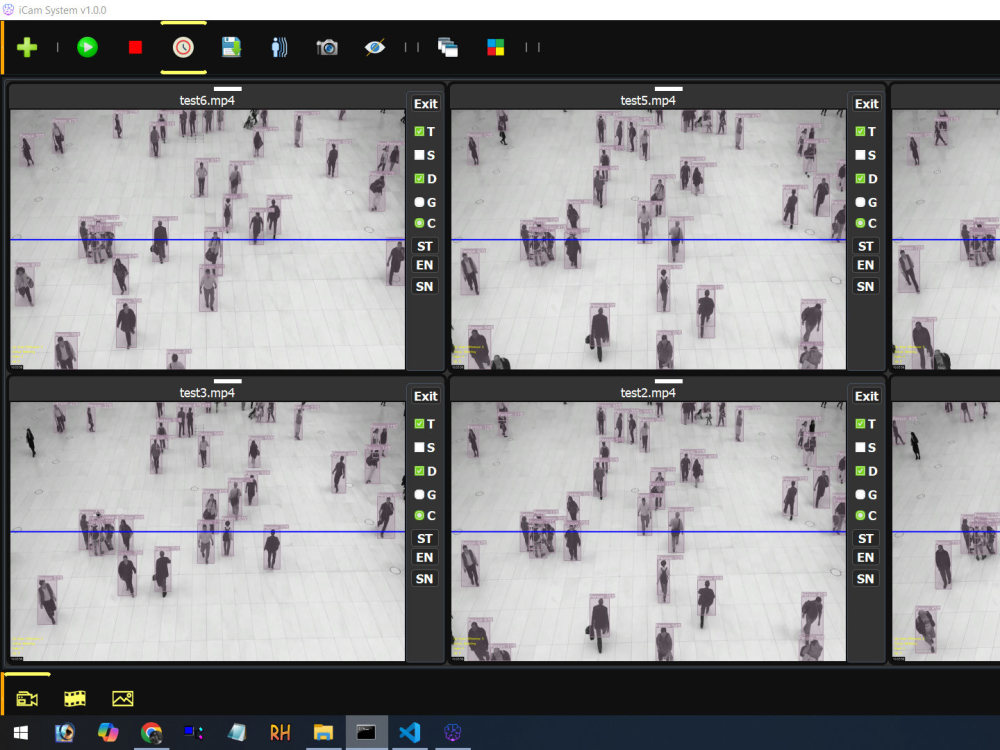Add a new camera source with the plus icon

[26, 46]
